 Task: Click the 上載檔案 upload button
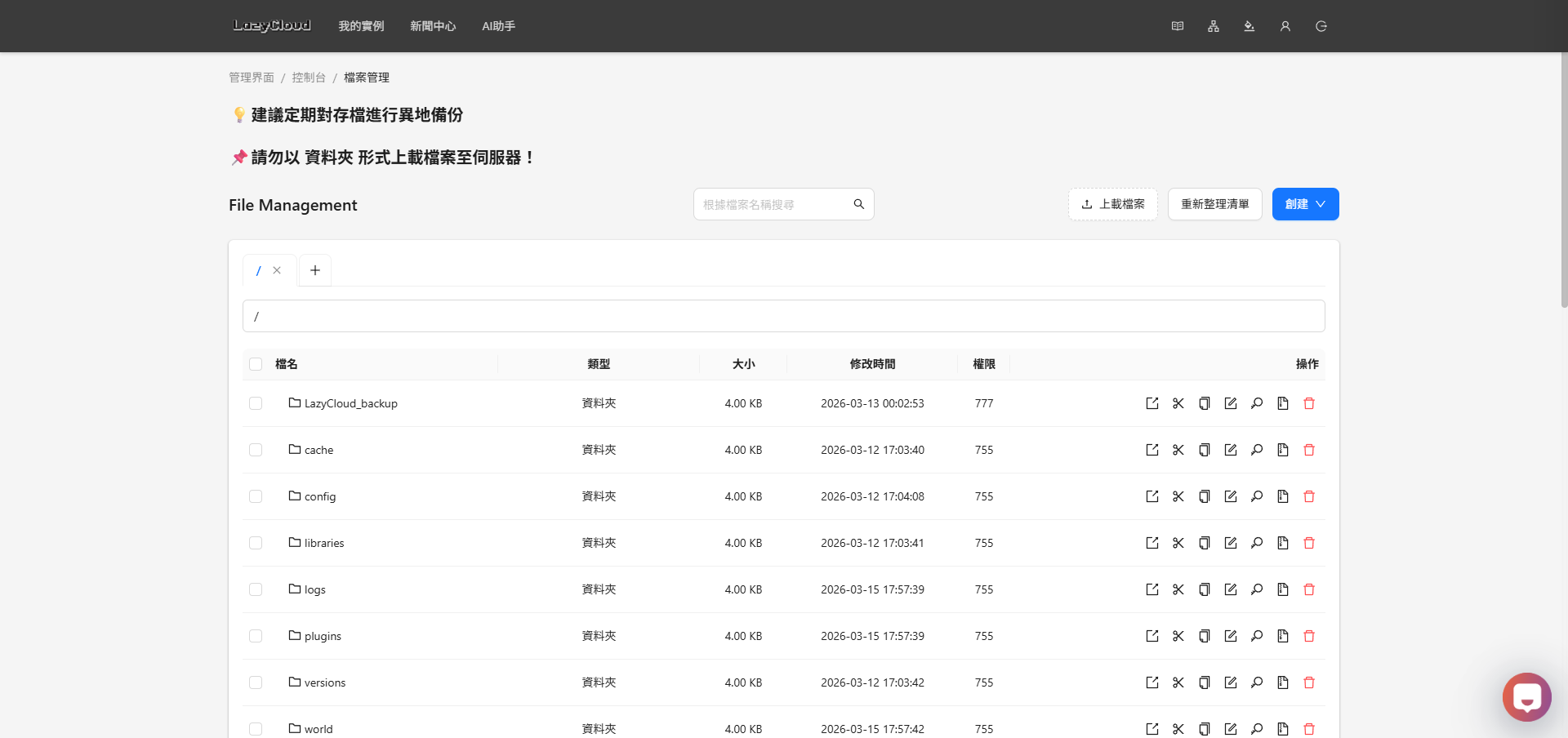(x=1112, y=204)
